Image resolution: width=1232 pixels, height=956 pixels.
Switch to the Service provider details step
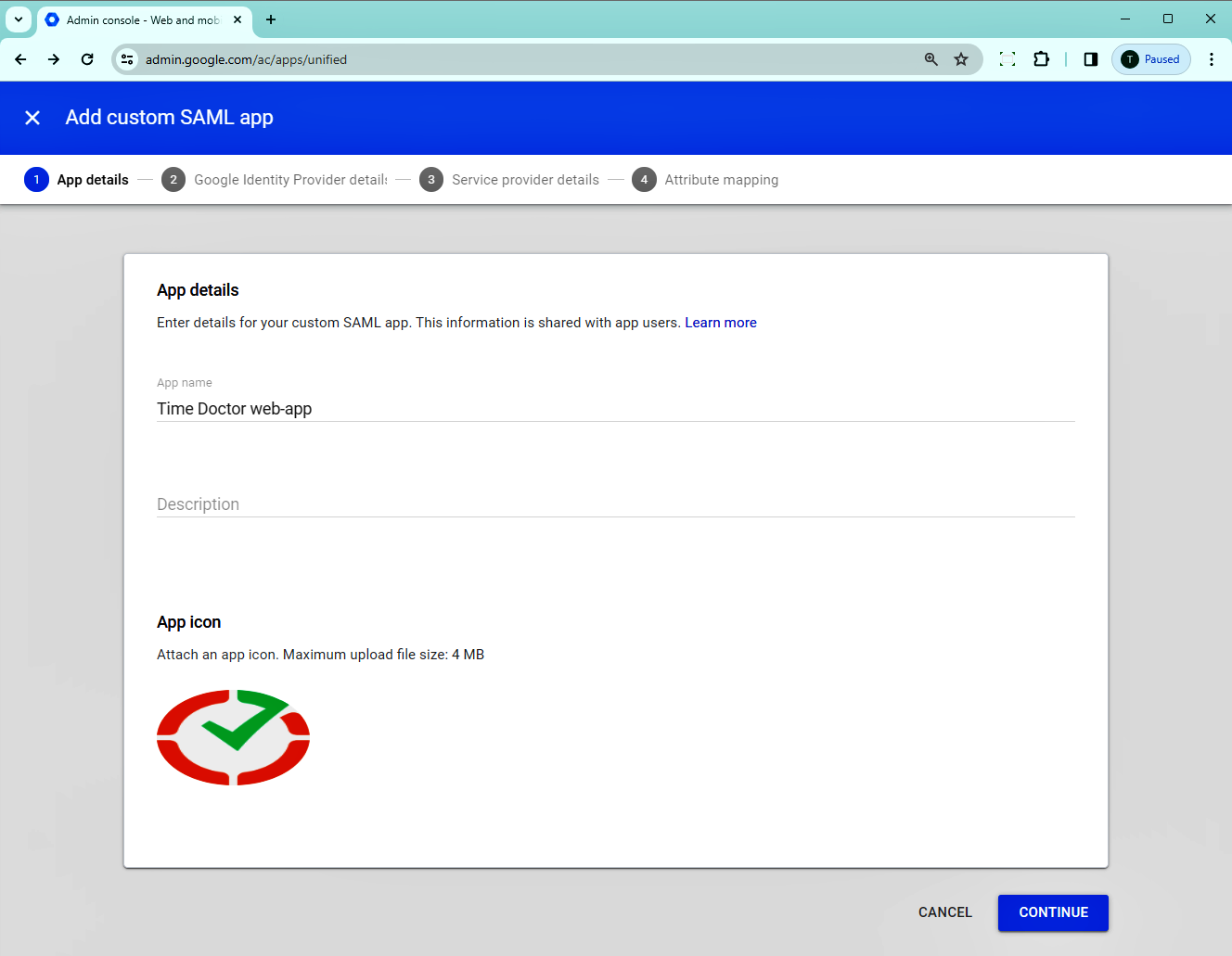pyautogui.click(x=510, y=179)
